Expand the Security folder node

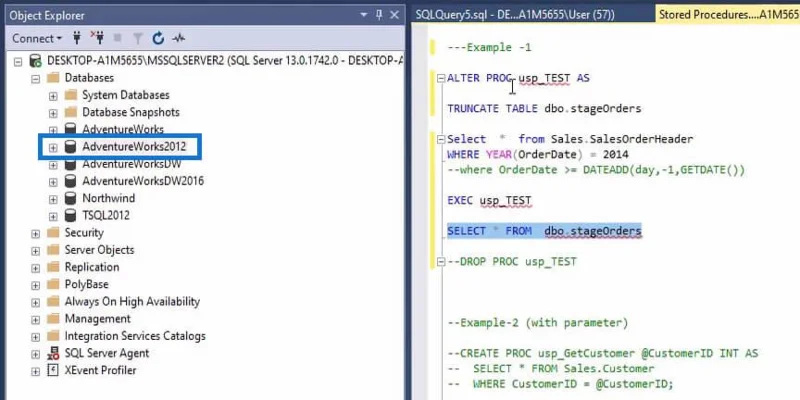pyautogui.click(x=35, y=234)
